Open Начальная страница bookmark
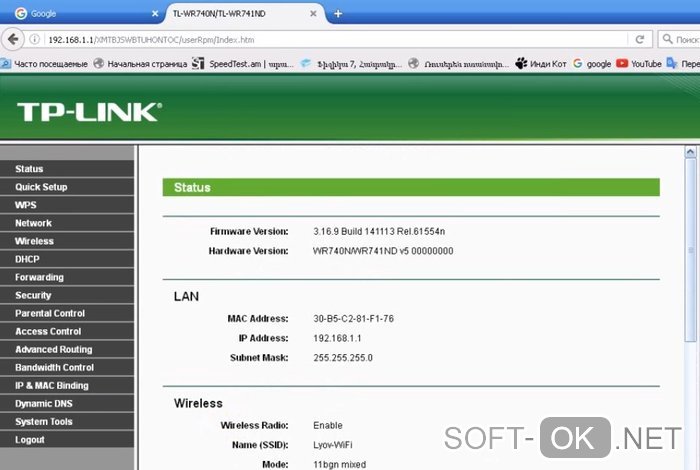700x470 pixels. pyautogui.click(x=140, y=64)
